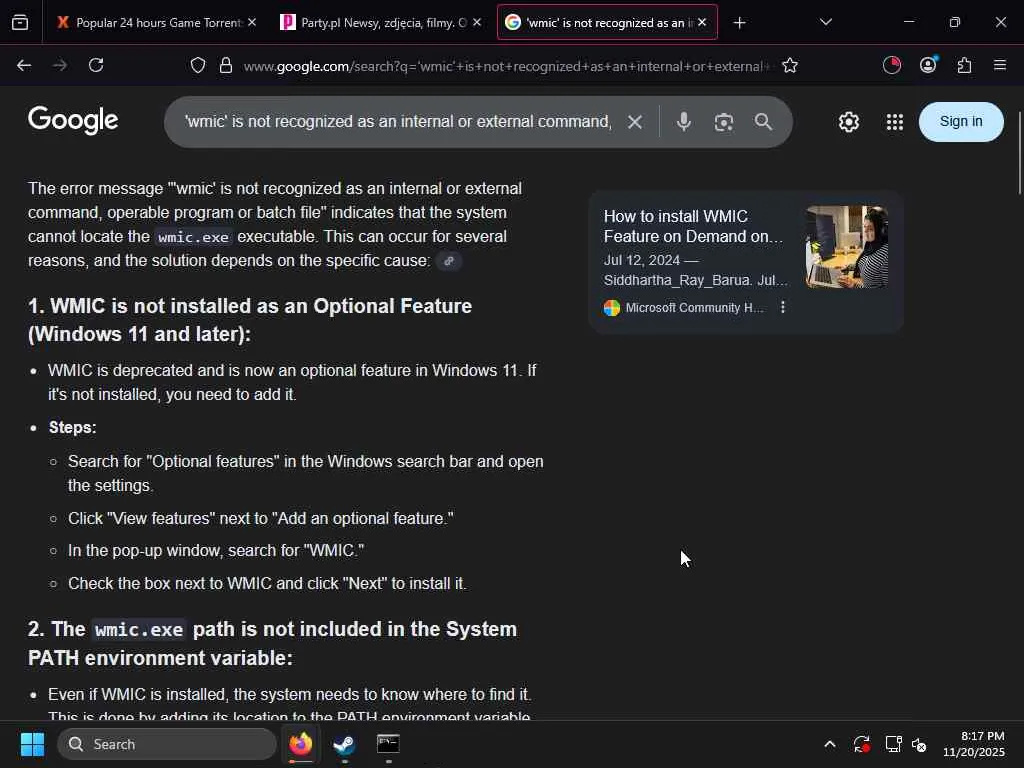
Task: Open Firefox application hamburger menu
Action: 1000,65
